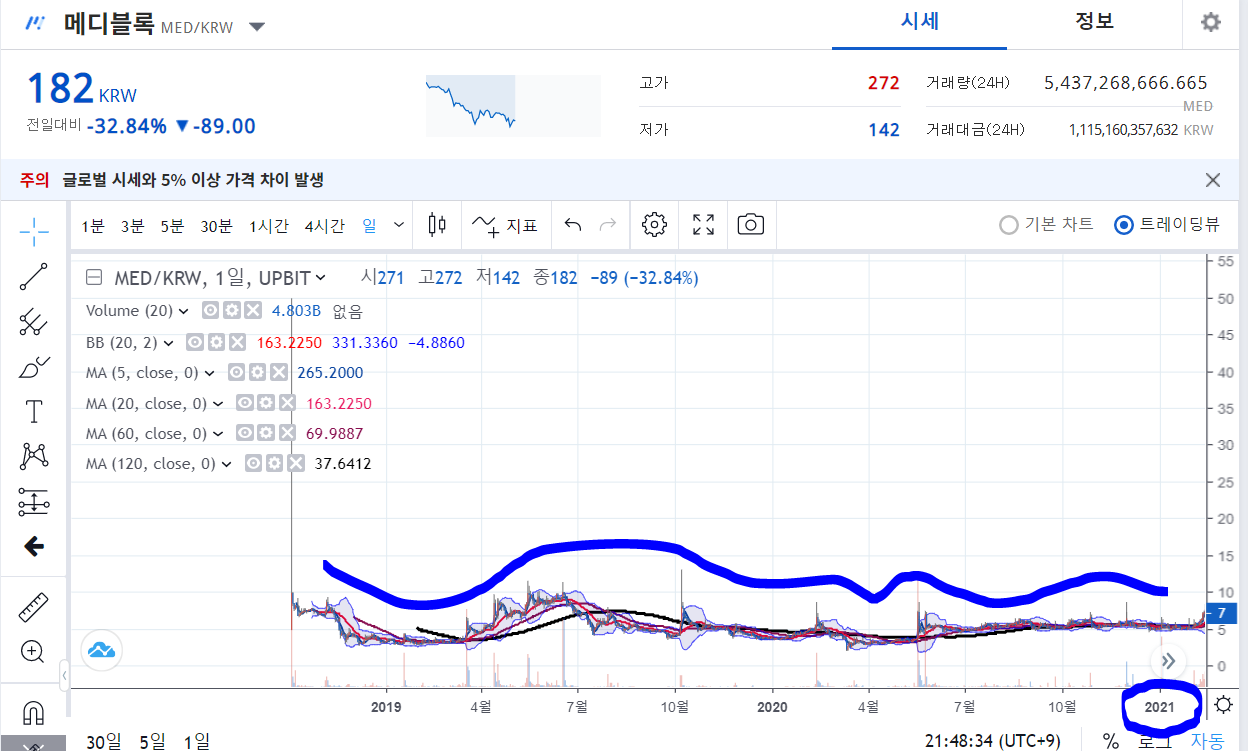The height and width of the screenshot is (751, 1248).
Task: Remove the Volume (20) indicator
Action: [x=252, y=311]
